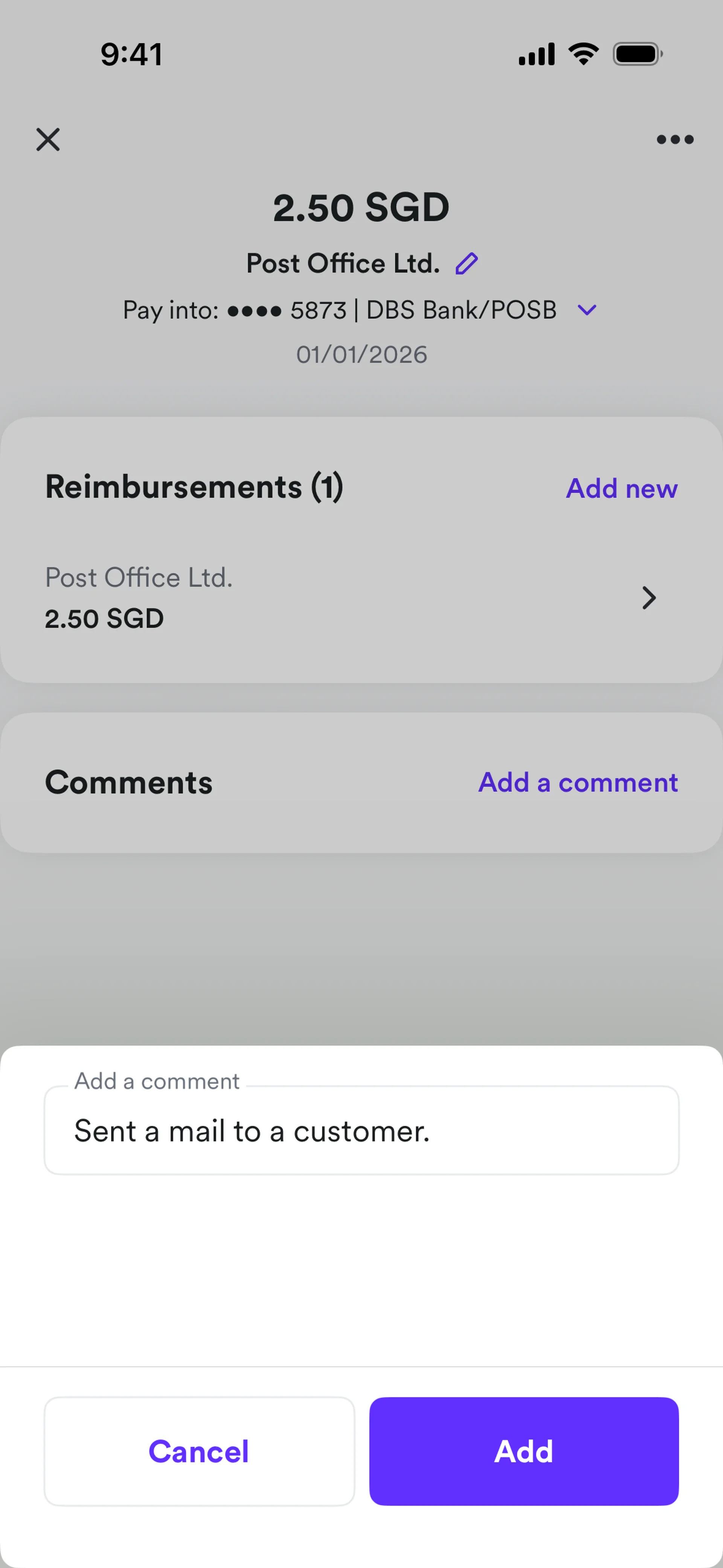The width and height of the screenshot is (723, 1568).
Task: Expand the Pay into account dropdown chevron
Action: click(587, 310)
